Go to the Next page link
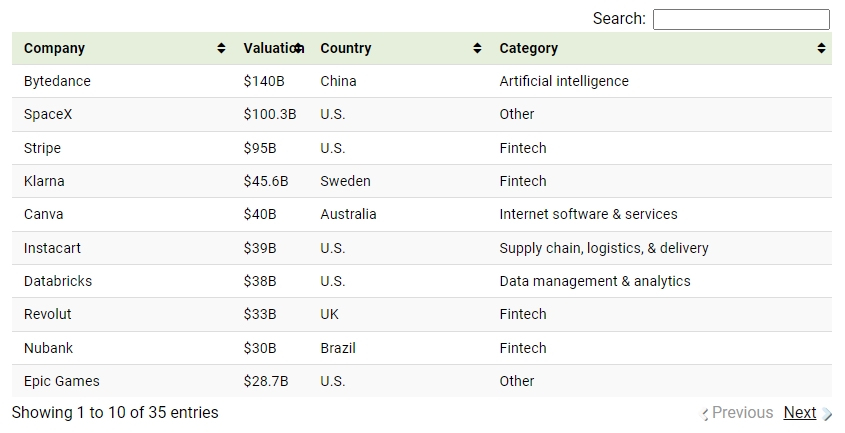Screen dimensions: 845x433 pyautogui.click(x=800, y=413)
